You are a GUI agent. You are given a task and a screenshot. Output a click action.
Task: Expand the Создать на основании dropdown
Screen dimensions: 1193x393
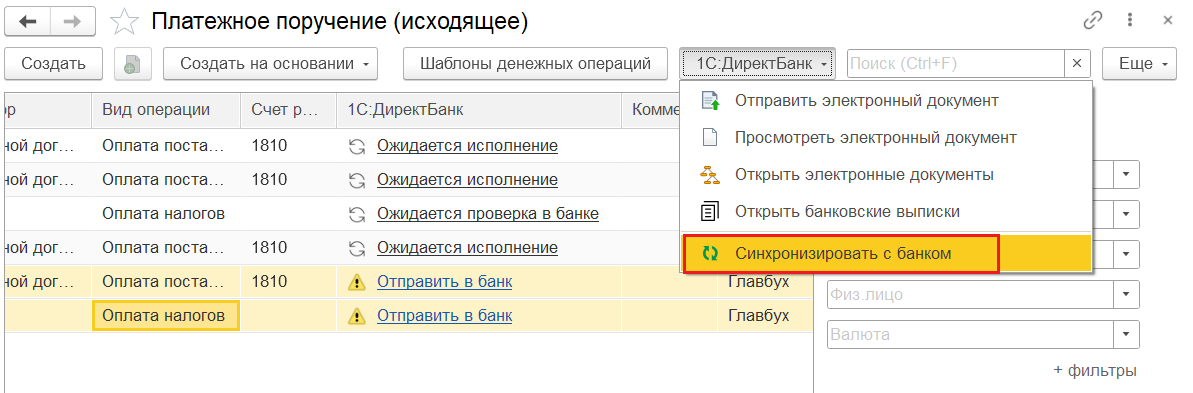(x=271, y=64)
